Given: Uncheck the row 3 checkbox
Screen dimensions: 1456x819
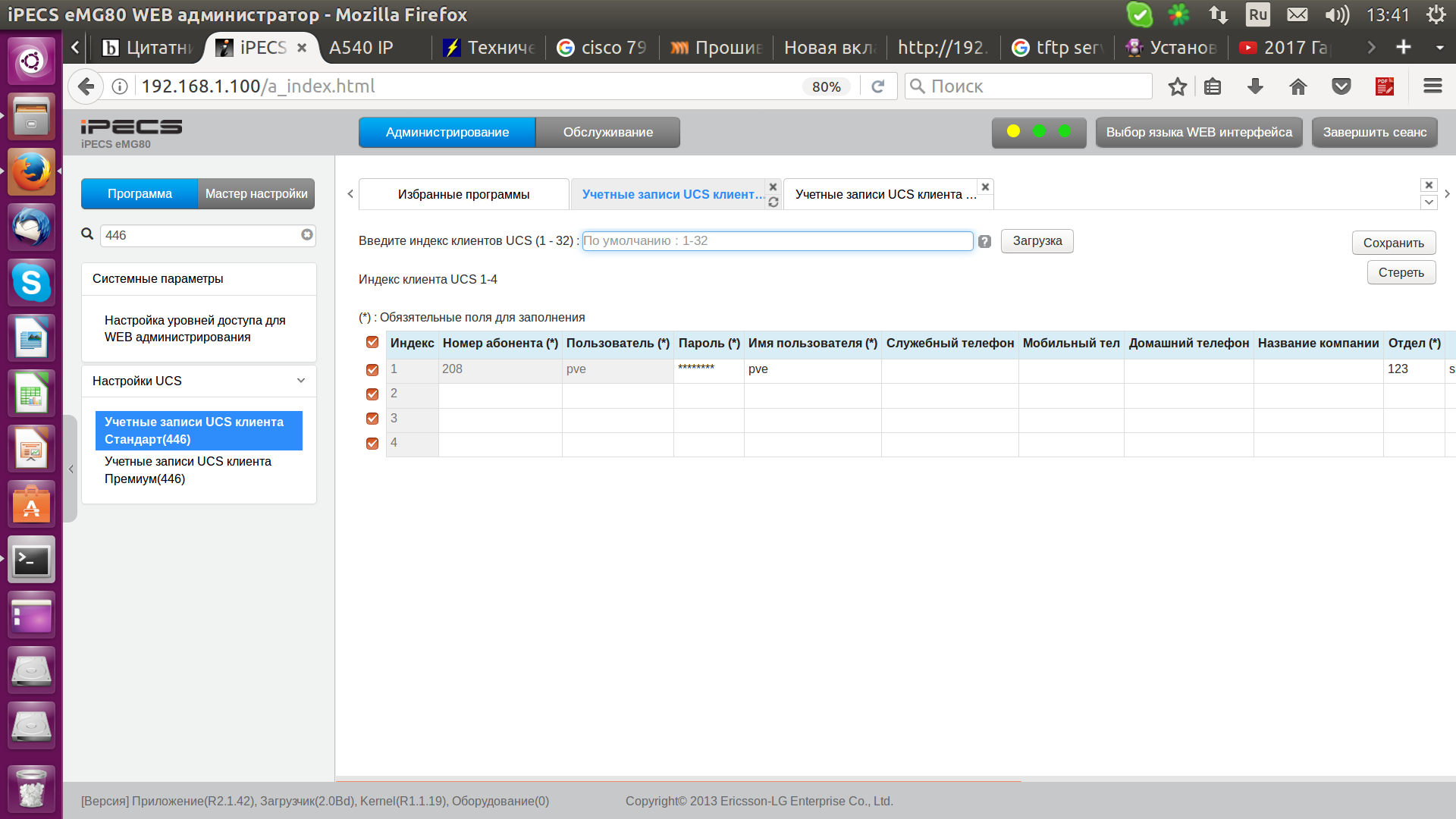Looking at the screenshot, I should click(x=372, y=419).
